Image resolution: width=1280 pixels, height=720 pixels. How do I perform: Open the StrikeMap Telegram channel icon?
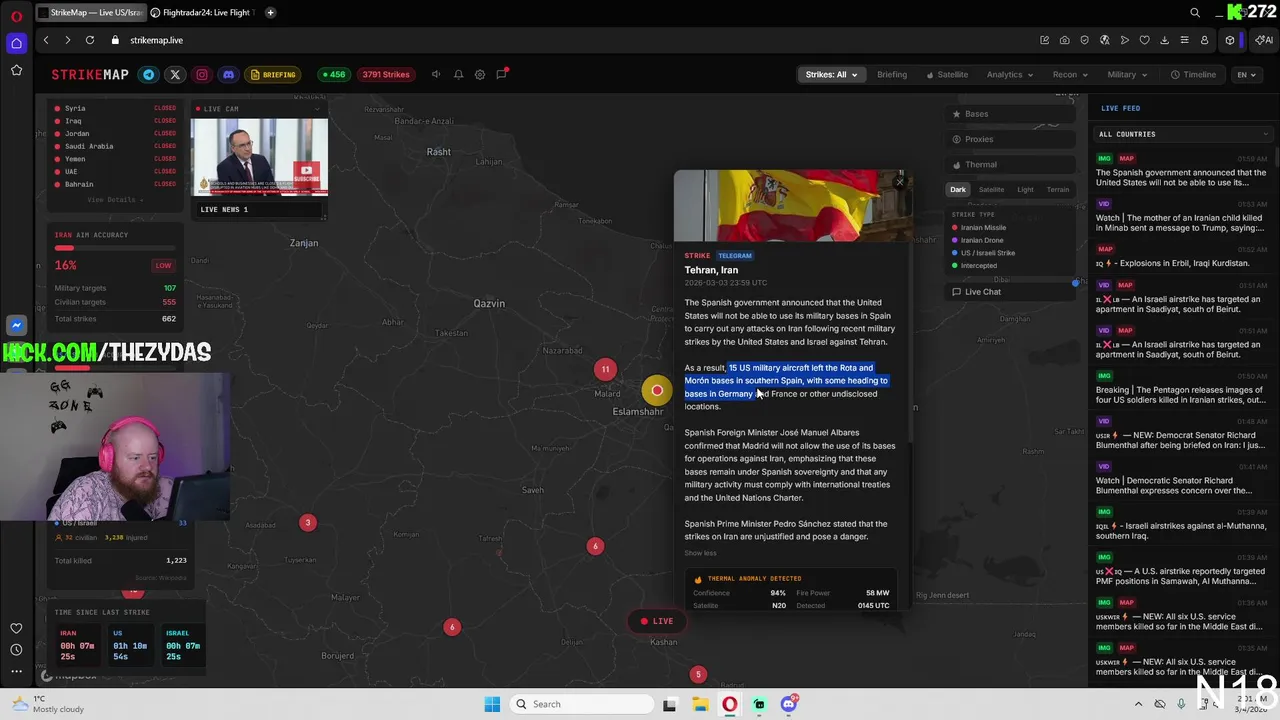pyautogui.click(x=148, y=75)
